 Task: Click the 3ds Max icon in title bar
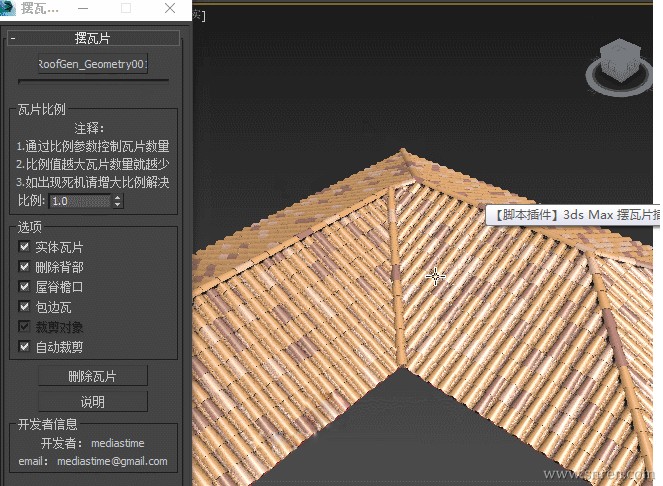[9, 8]
